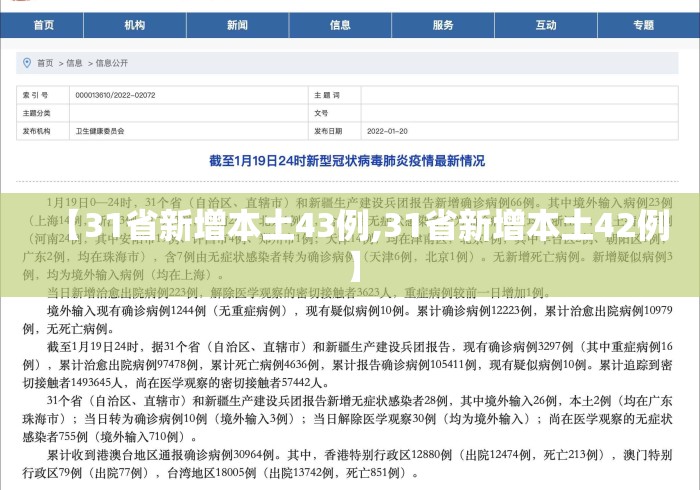Select the date 2022-01-20
The width and height of the screenshot is (700, 490).
[387, 131]
